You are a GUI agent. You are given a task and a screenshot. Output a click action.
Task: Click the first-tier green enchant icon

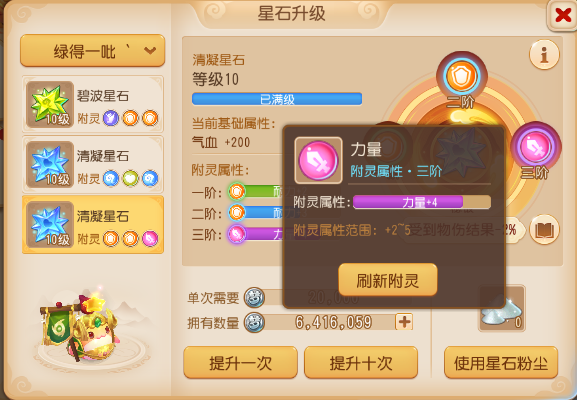pos(237,192)
